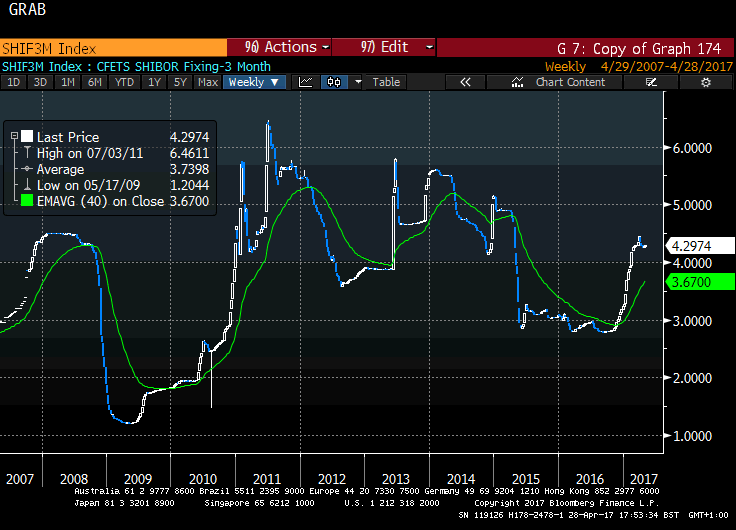The height and width of the screenshot is (530, 736).
Task: Click the white Last Price color swatch
Action: (27, 137)
